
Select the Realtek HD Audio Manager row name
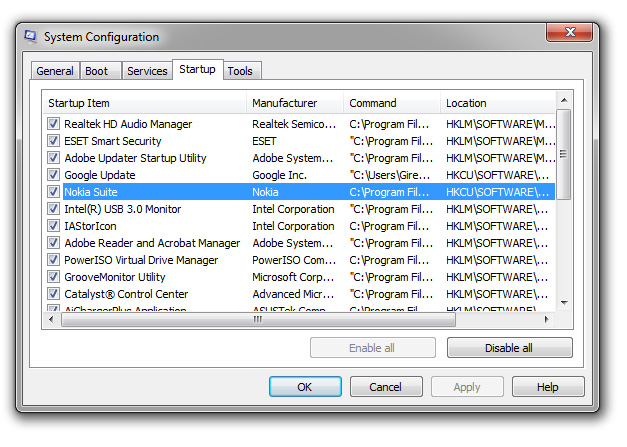coord(128,124)
